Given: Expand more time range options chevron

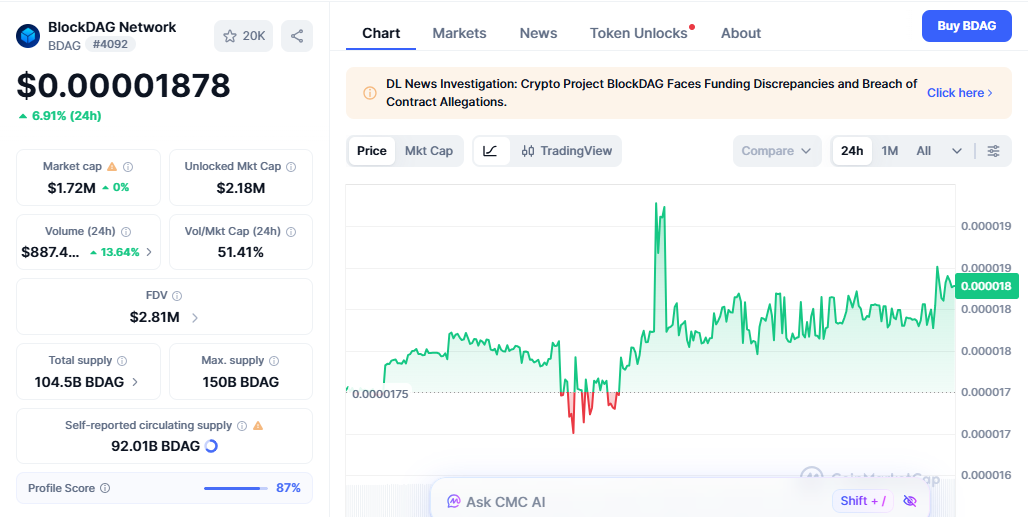Looking at the screenshot, I should click(957, 151).
